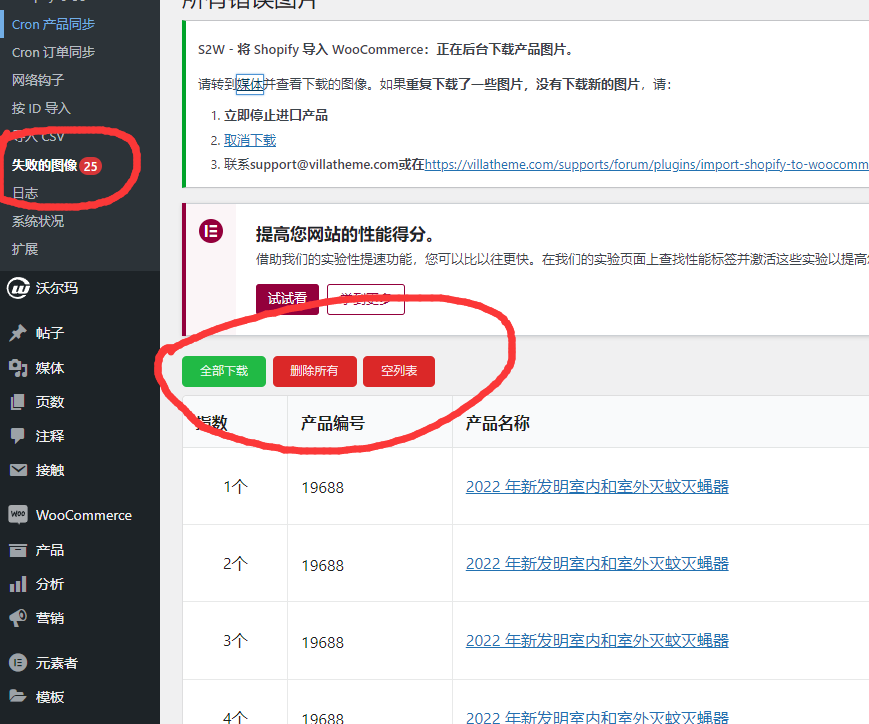Click the Elementor icon beside 元素者

coord(18,662)
